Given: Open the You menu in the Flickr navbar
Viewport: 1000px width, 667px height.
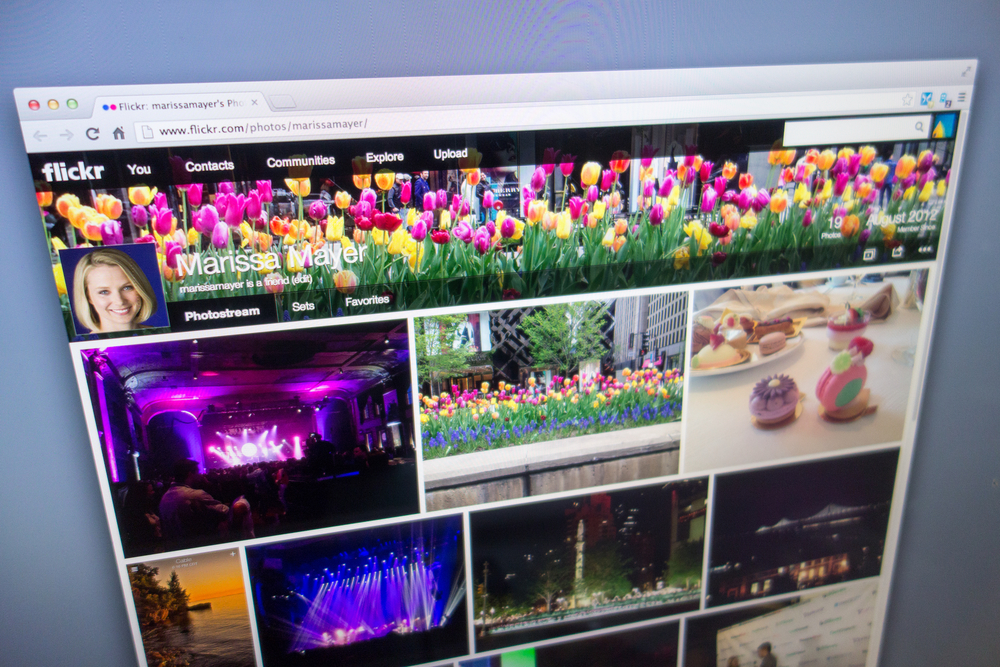Looking at the screenshot, I should coord(139,169).
